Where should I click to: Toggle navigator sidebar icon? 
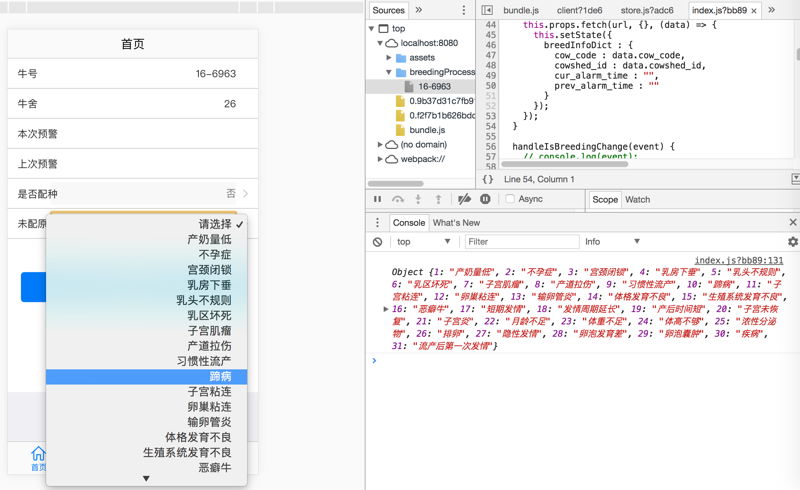tap(487, 10)
